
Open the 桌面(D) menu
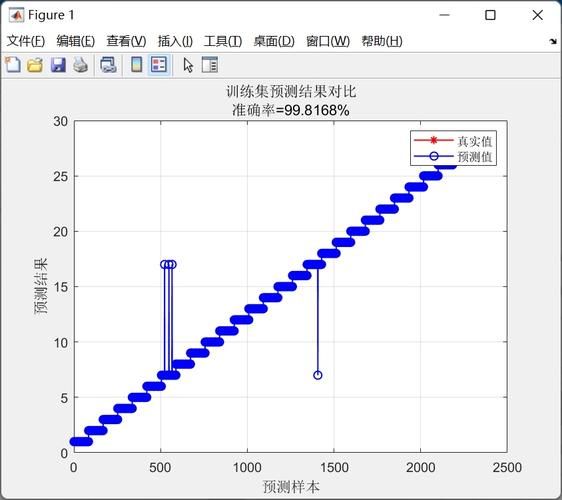(x=274, y=41)
